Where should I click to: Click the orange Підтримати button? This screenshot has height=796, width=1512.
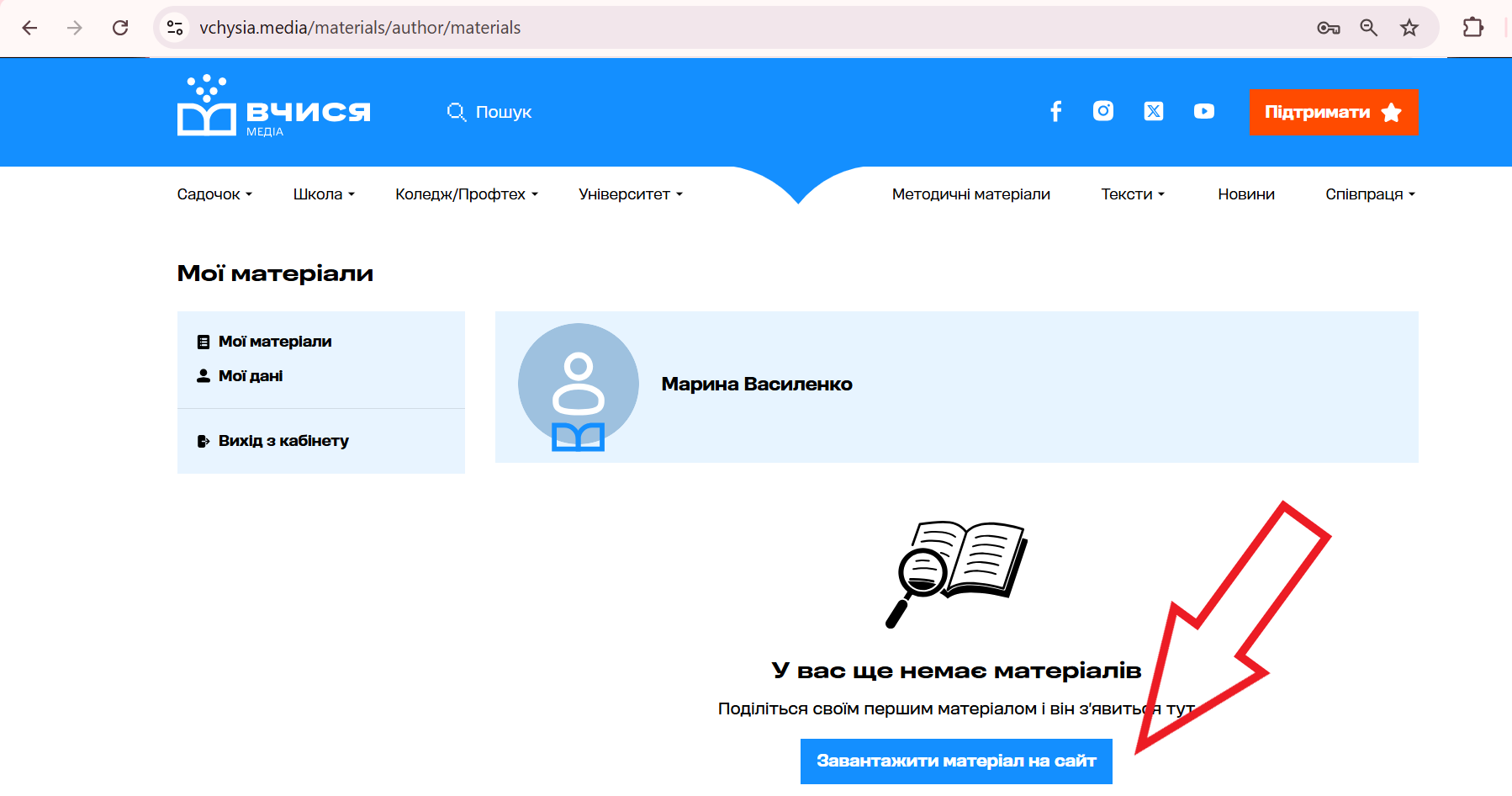point(1334,112)
